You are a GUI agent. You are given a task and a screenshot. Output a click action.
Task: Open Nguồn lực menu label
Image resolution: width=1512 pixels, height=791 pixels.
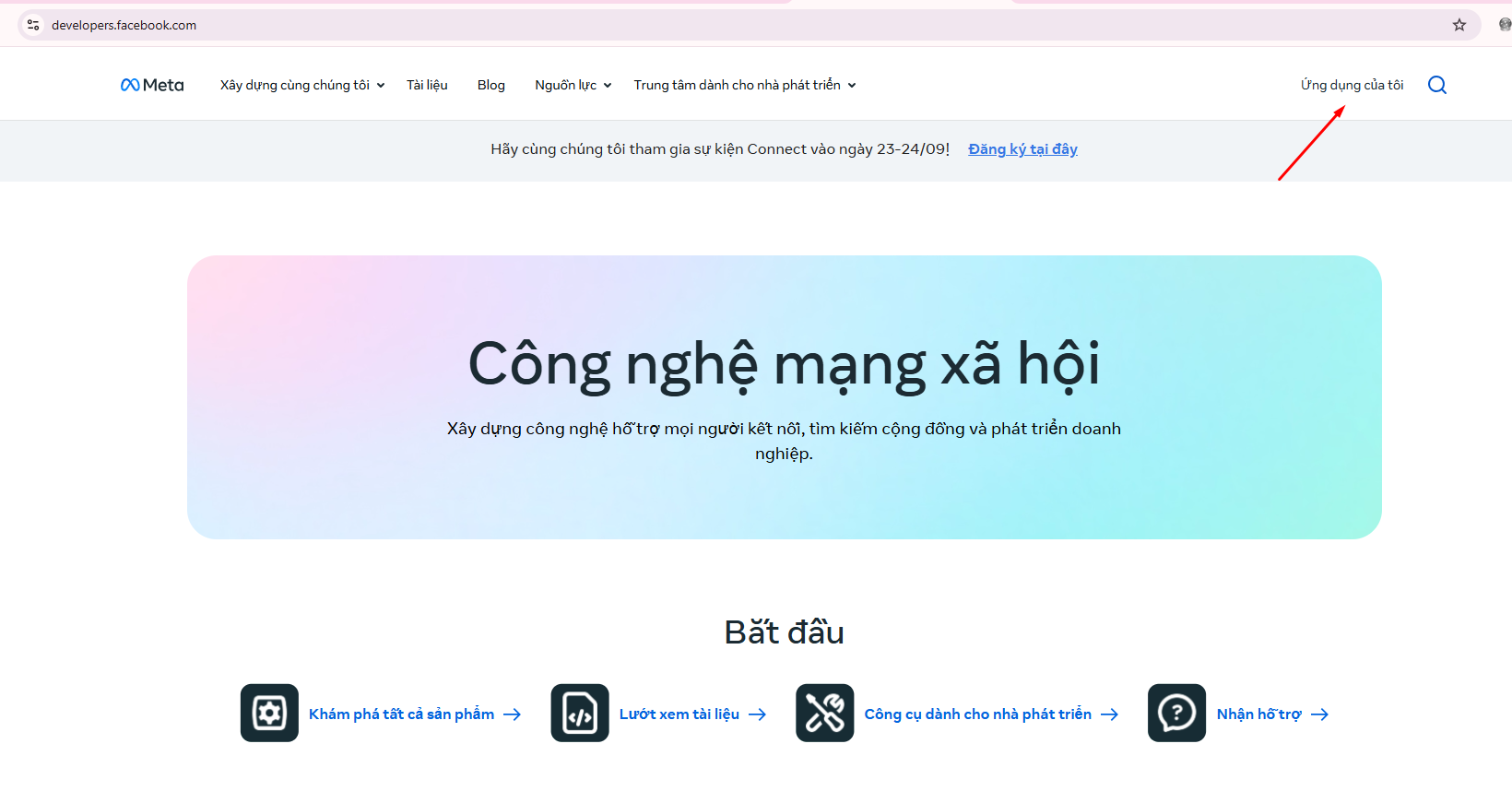point(566,85)
